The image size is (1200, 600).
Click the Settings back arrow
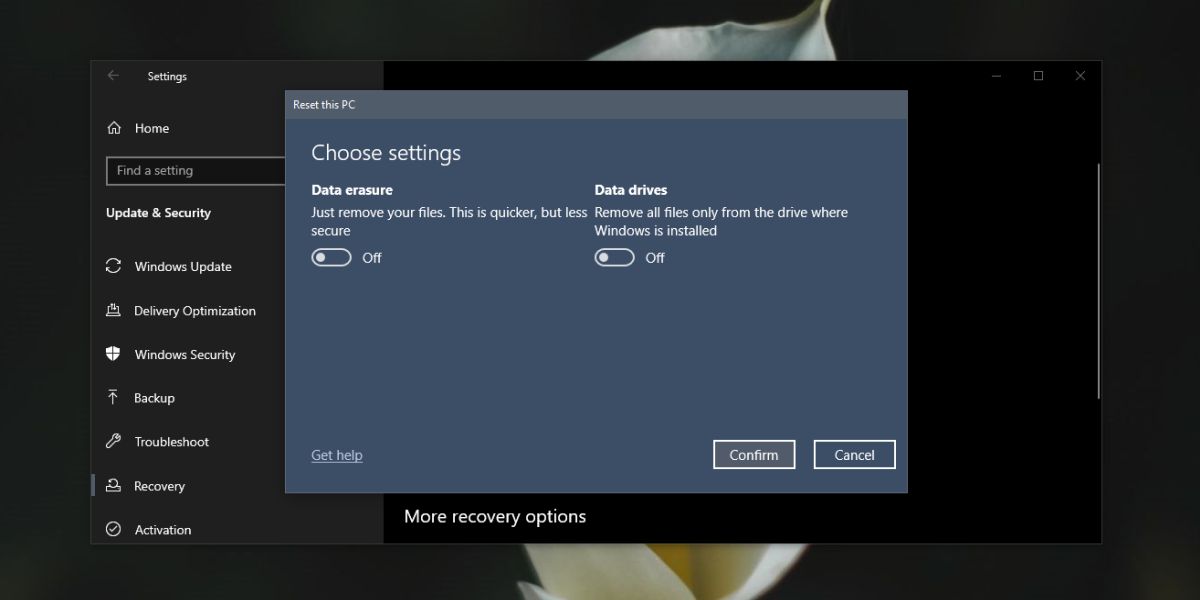point(113,76)
